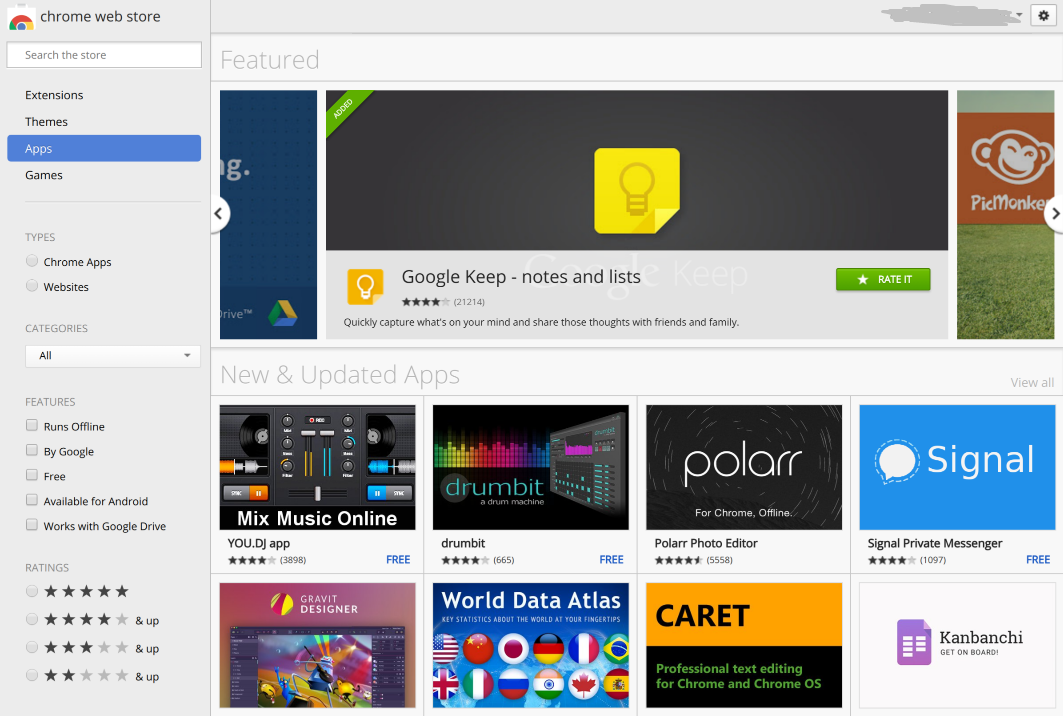Viewport: 1063px width, 716px height.
Task: Select the Websites type radio button
Action: [x=32, y=286]
